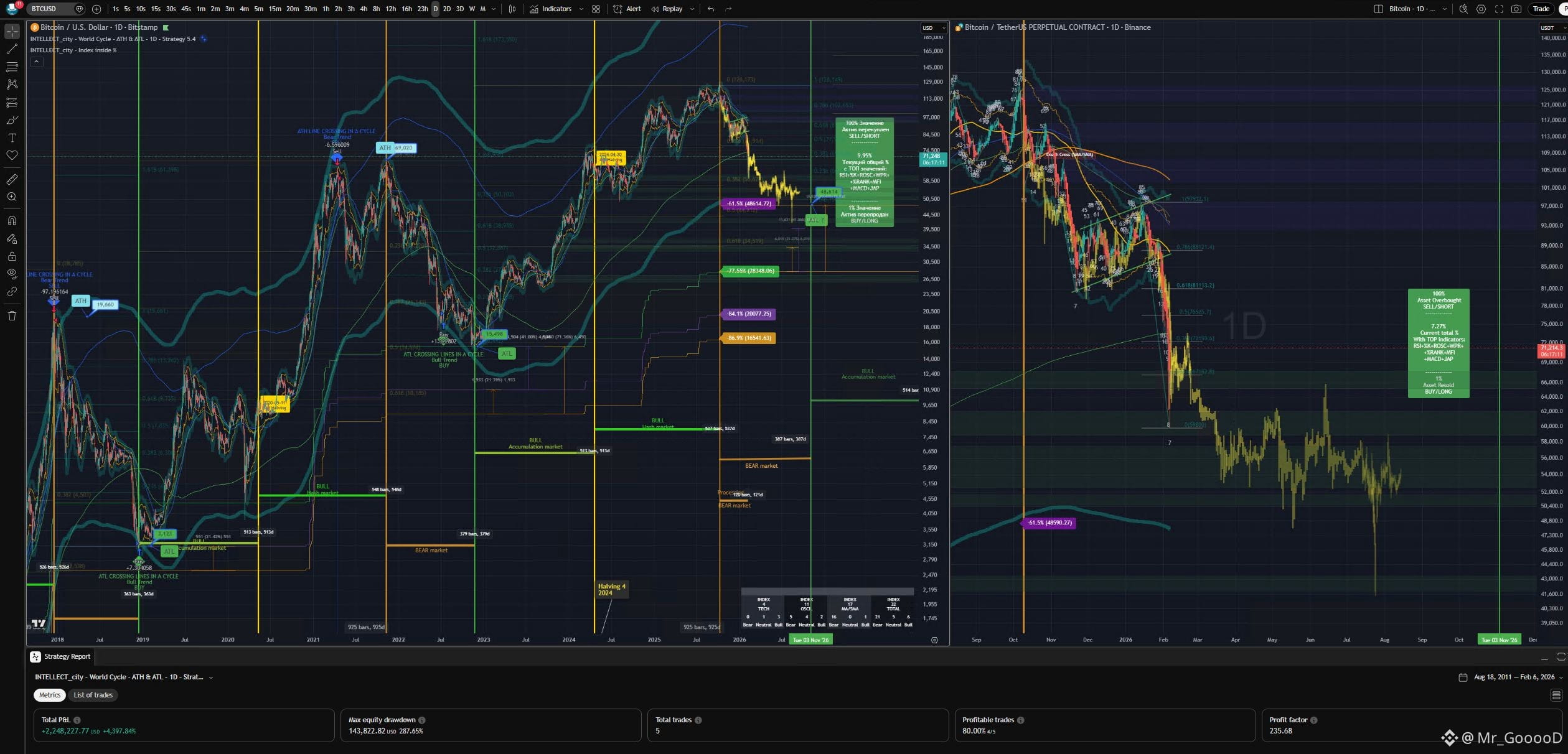This screenshot has width=1568, height=754.
Task: Take a chart snapshot camera icon
Action: coord(1516,9)
